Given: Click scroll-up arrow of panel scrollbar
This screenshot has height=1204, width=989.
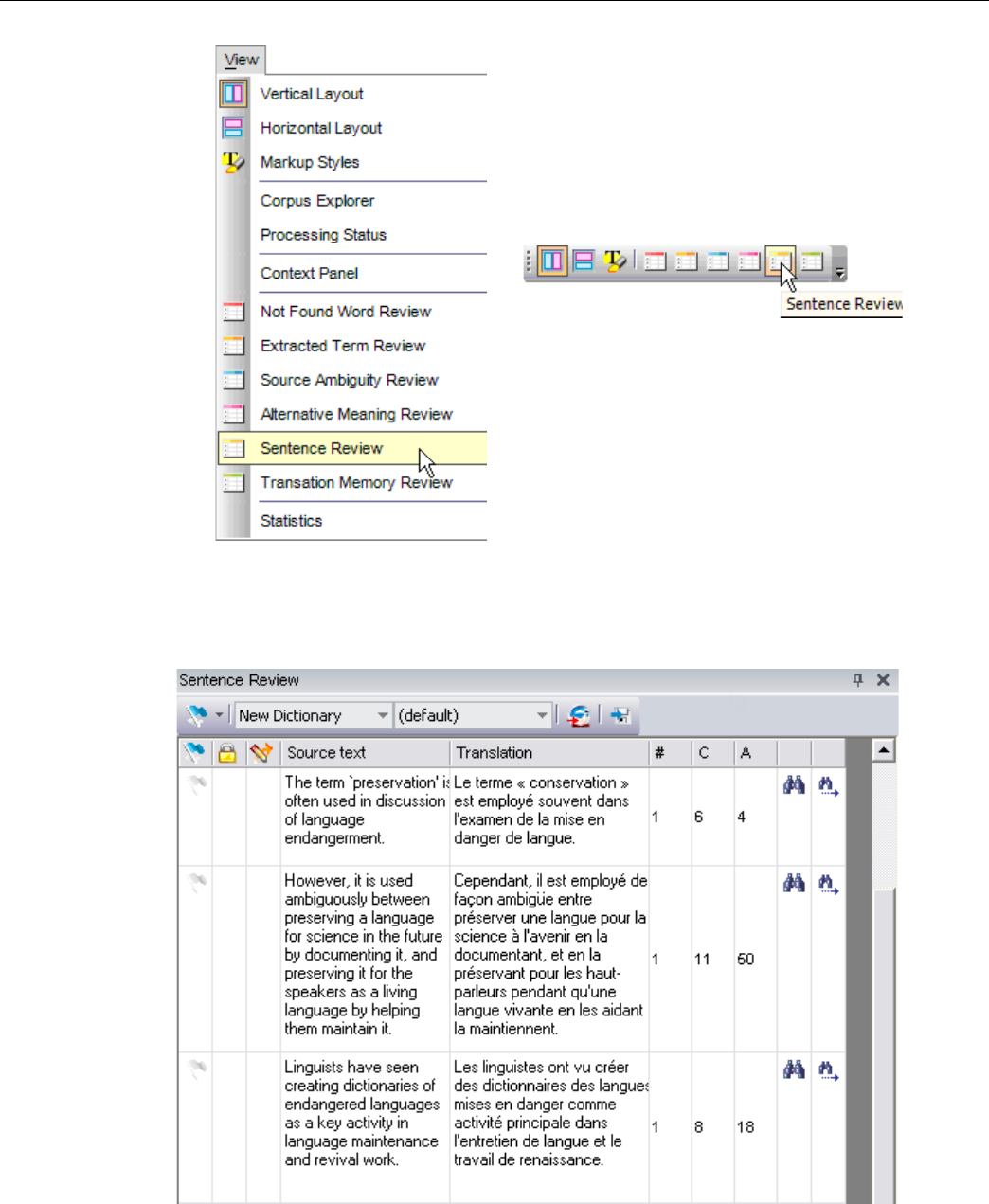Looking at the screenshot, I should (884, 750).
